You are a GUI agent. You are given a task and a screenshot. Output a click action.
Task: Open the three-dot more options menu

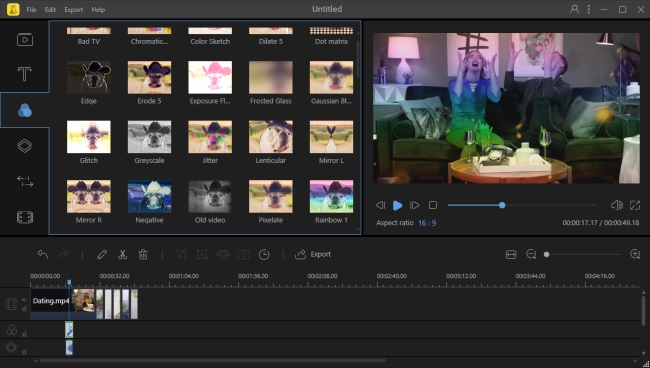pos(589,9)
